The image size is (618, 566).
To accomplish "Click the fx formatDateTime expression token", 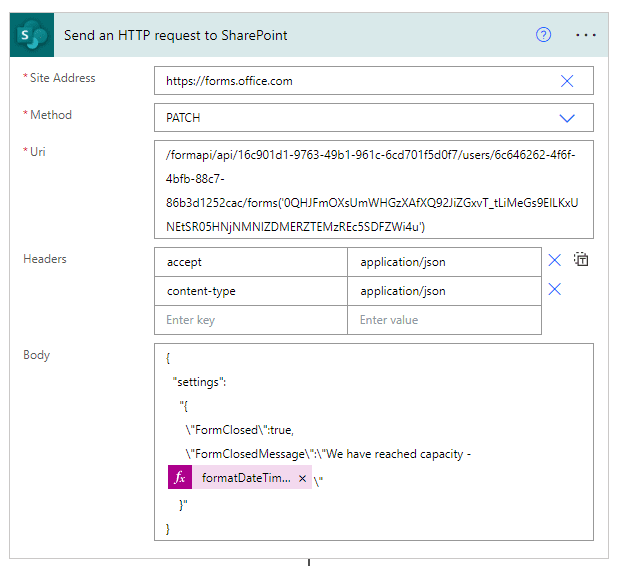I will (240, 477).
